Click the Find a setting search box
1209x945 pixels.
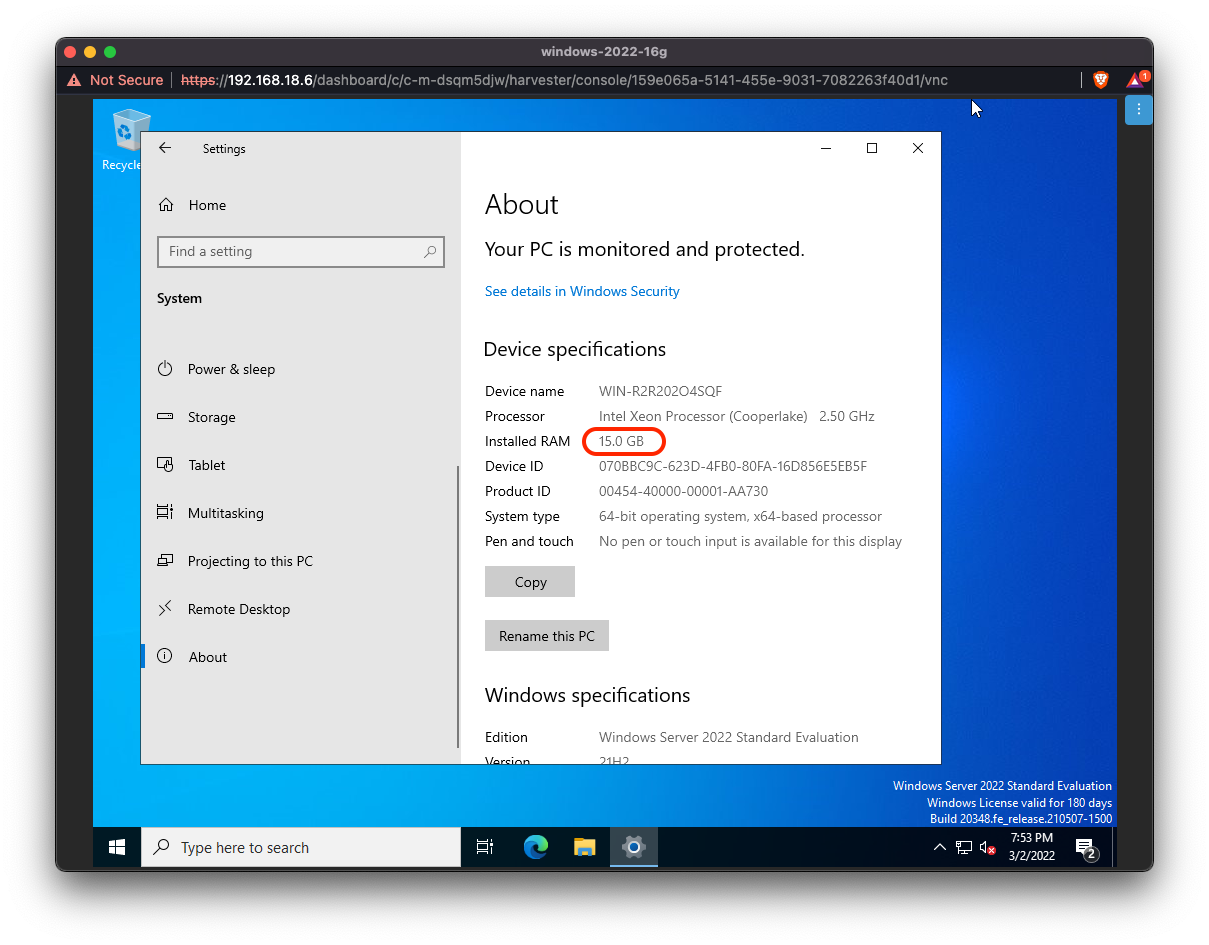click(300, 252)
